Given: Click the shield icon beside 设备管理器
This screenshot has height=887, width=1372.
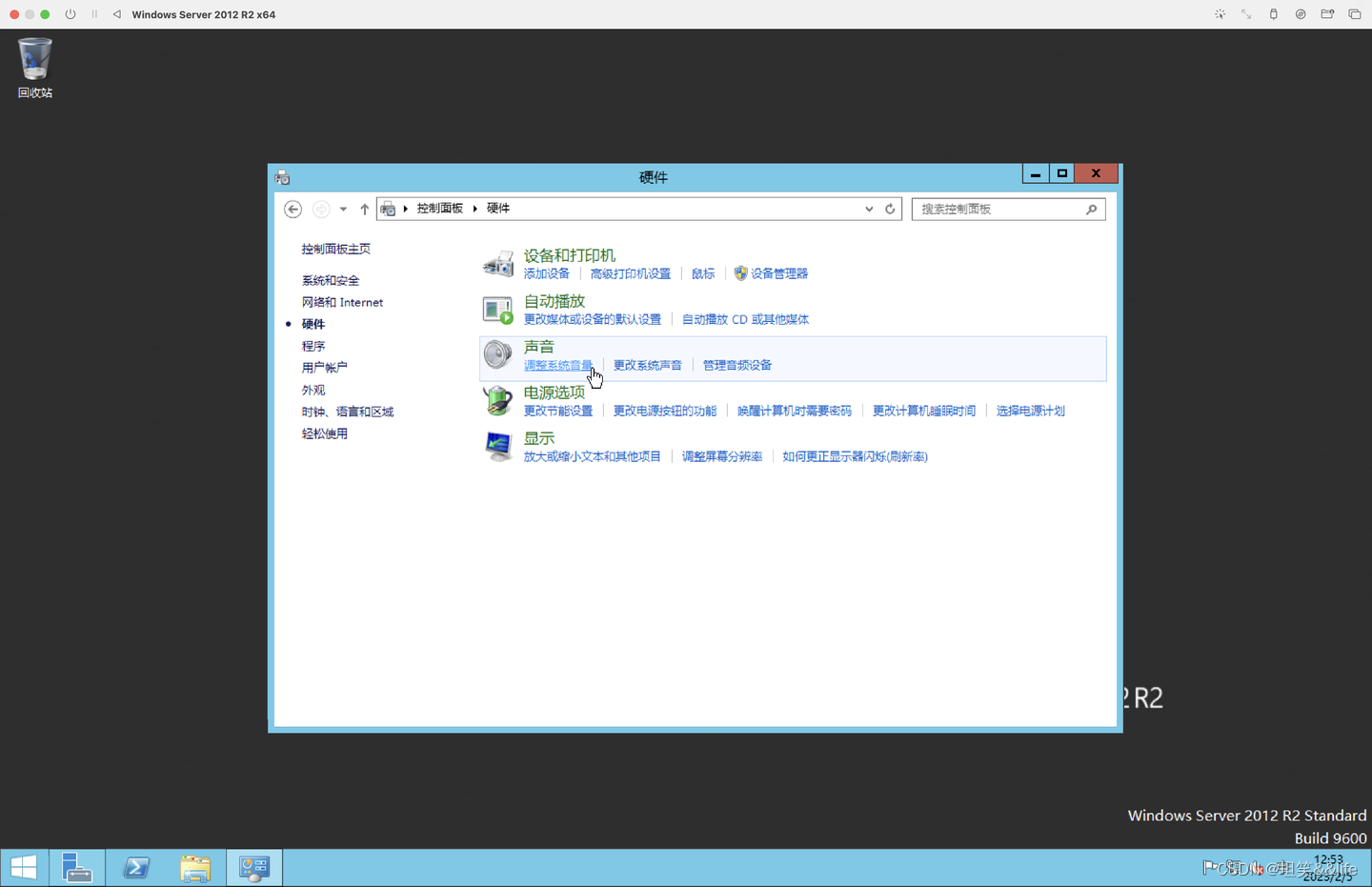Looking at the screenshot, I should [x=740, y=273].
